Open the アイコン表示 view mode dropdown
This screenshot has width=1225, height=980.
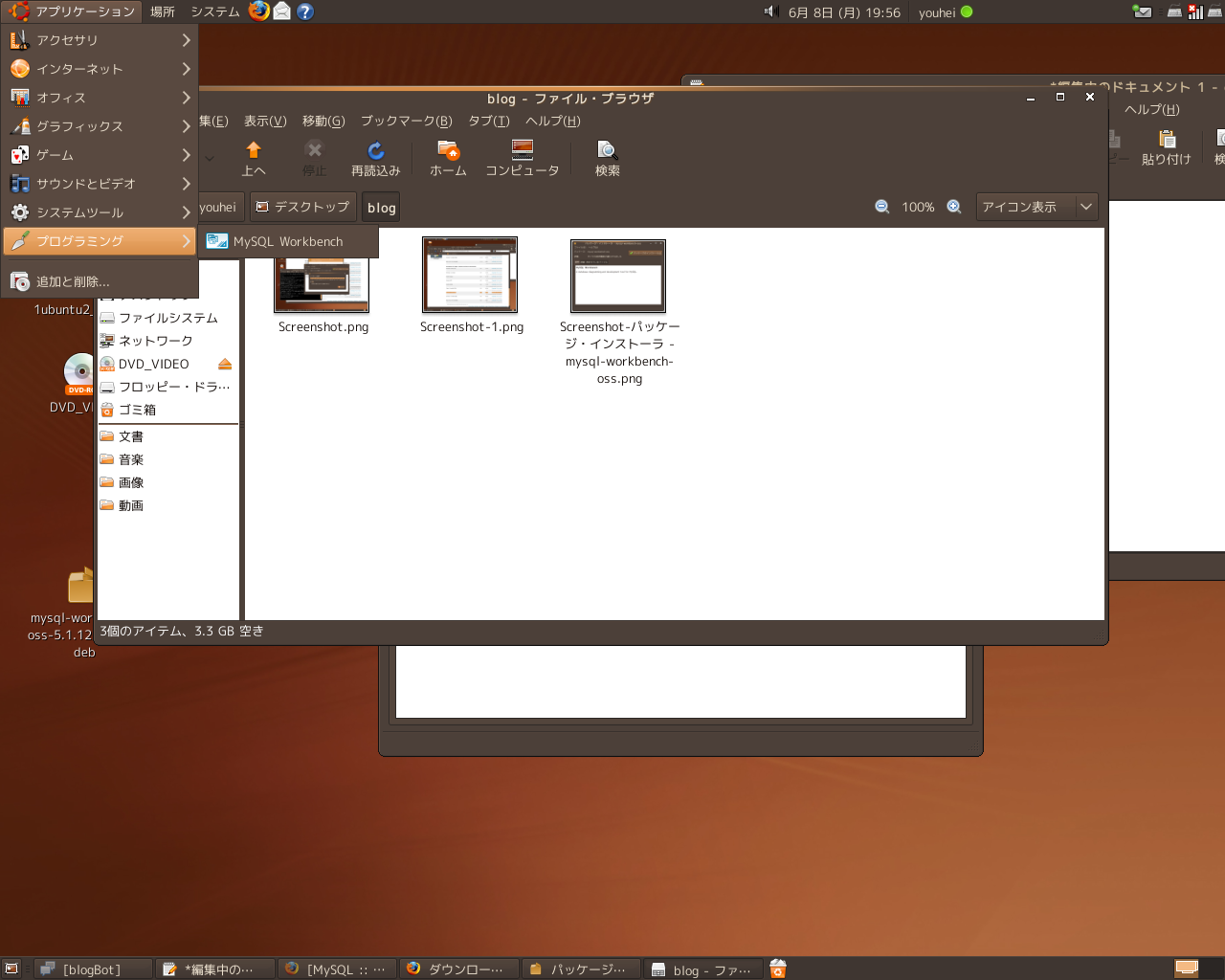point(1036,207)
